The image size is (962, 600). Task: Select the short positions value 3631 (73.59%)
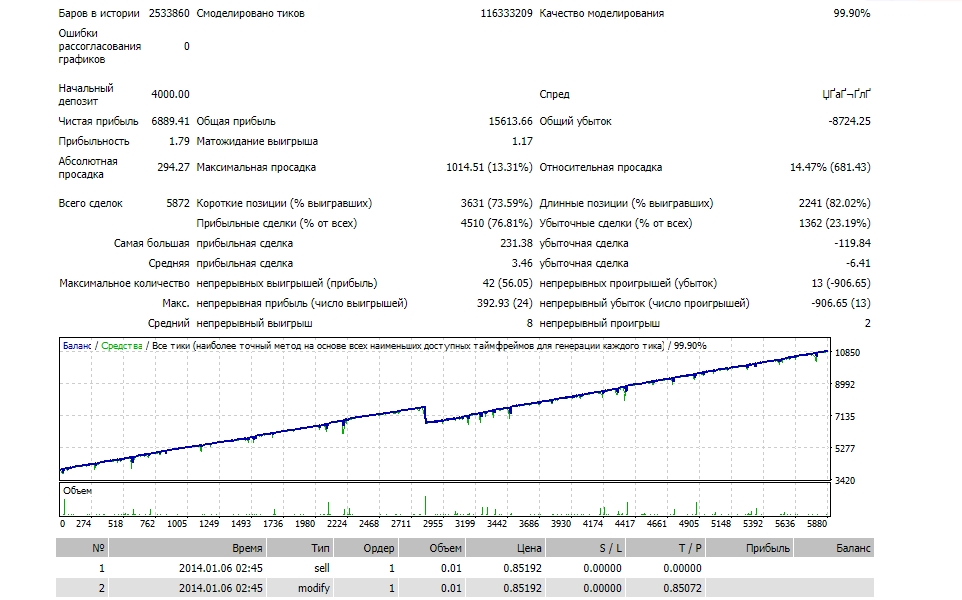point(496,203)
